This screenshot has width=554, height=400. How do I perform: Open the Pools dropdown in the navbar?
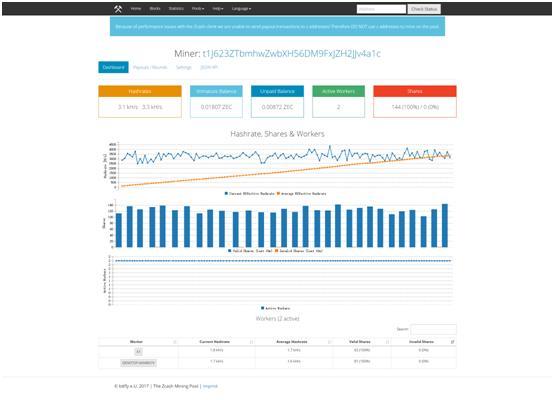pyautogui.click(x=198, y=8)
